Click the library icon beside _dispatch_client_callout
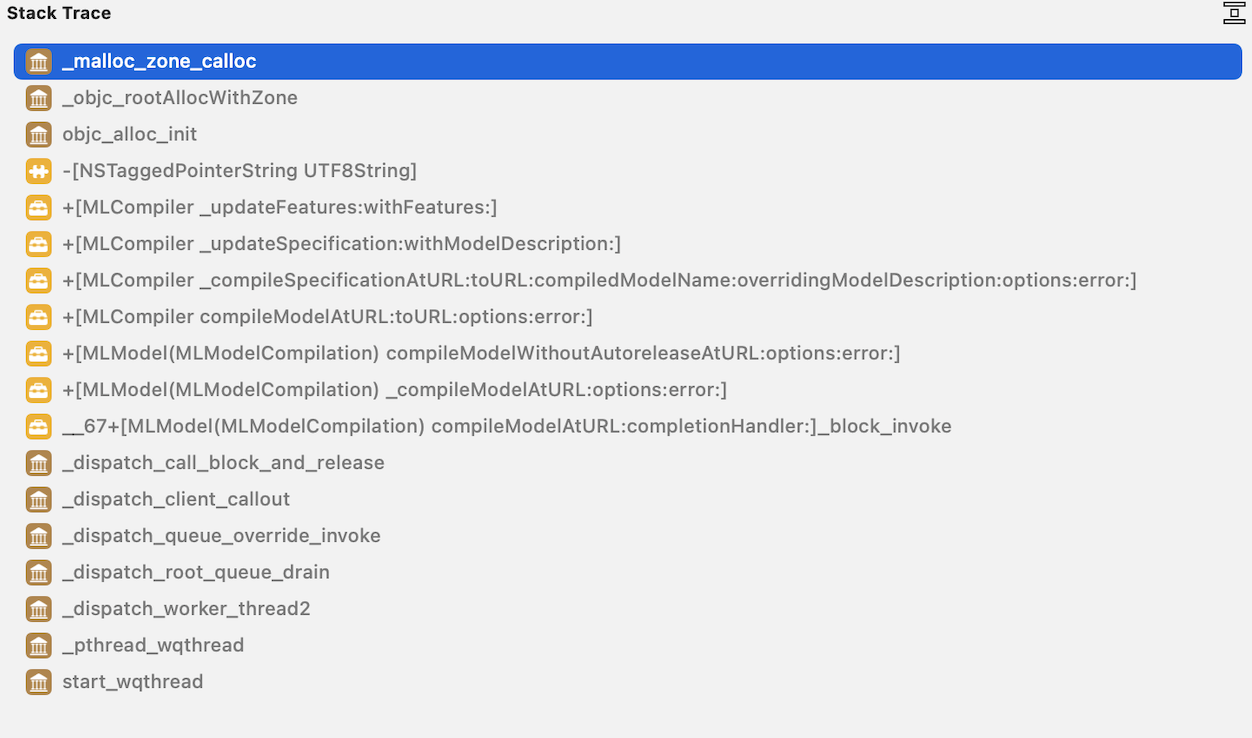Viewport: 1252px width, 738px height. click(x=38, y=499)
